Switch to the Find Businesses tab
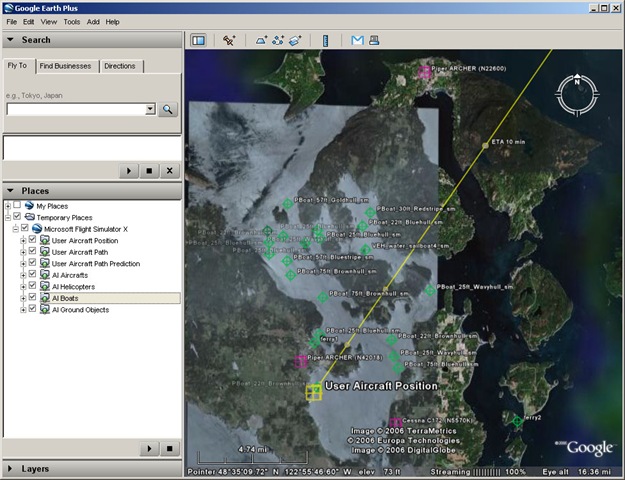 pos(65,66)
